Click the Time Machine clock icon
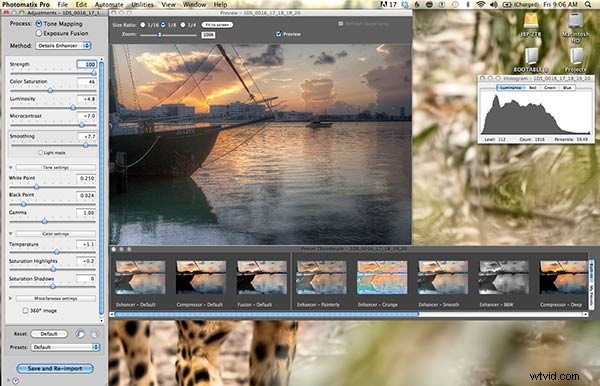This screenshot has height=386, width=600. tap(455, 4)
